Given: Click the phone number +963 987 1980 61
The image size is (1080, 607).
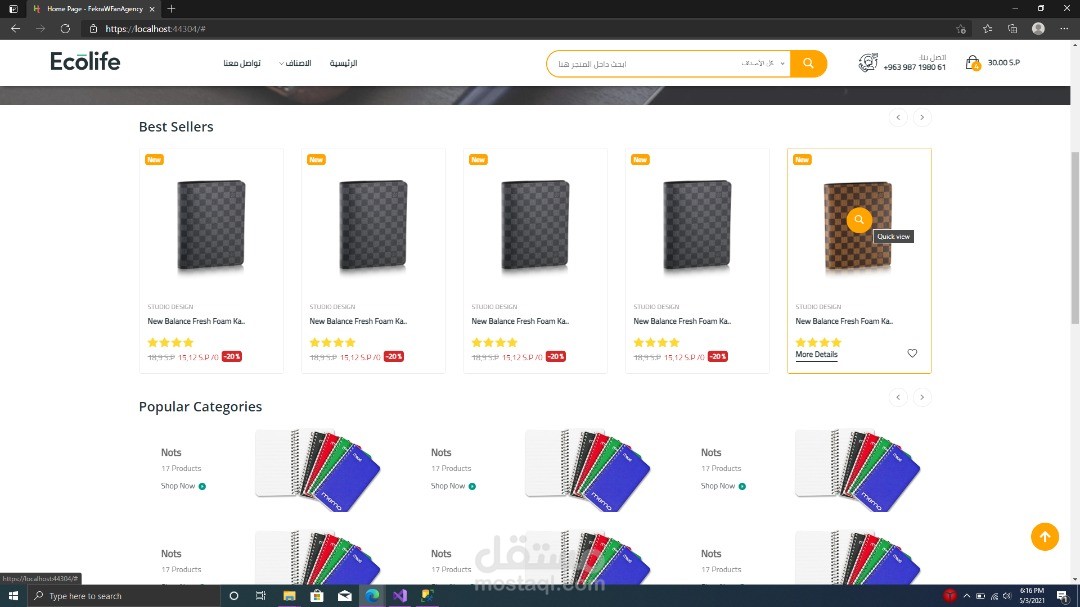Looking at the screenshot, I should [x=915, y=68].
